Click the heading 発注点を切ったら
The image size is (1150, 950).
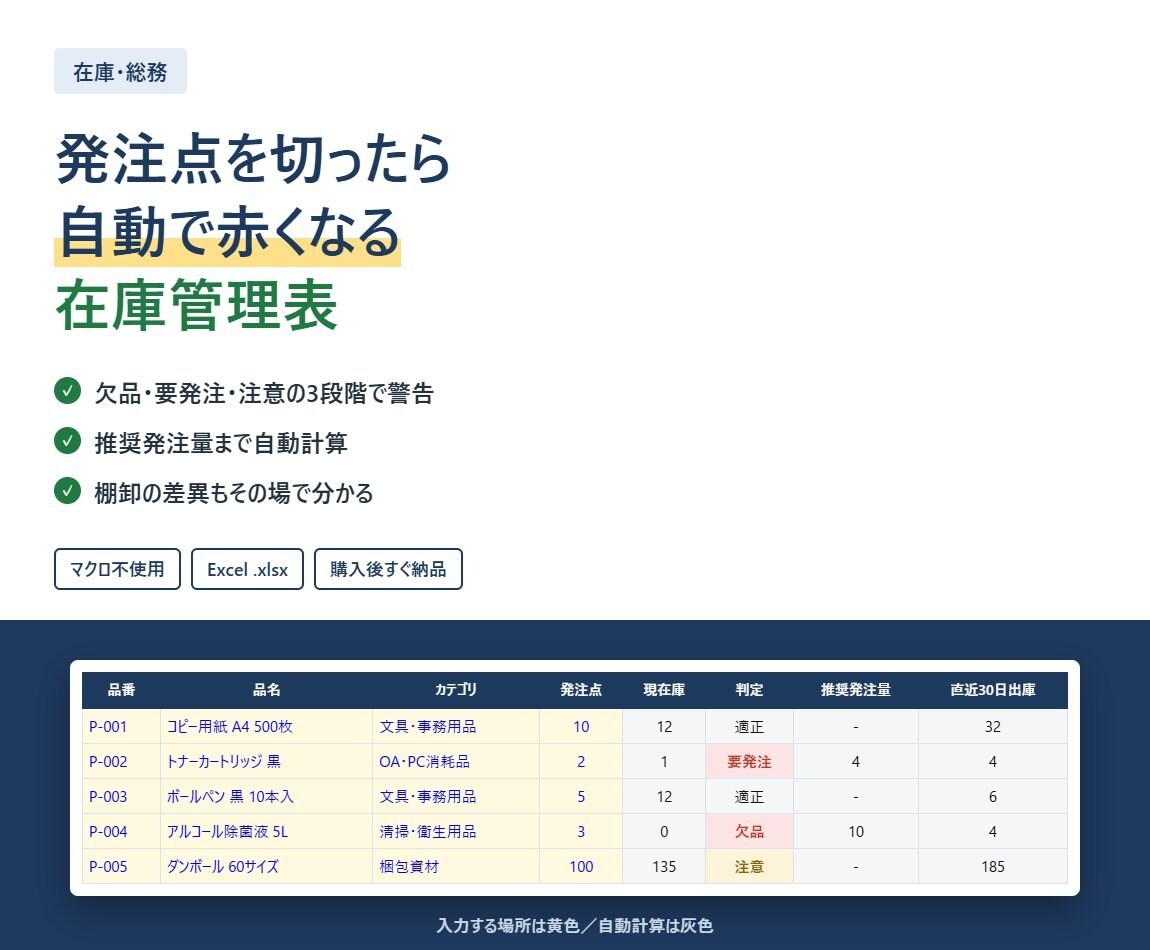[253, 159]
